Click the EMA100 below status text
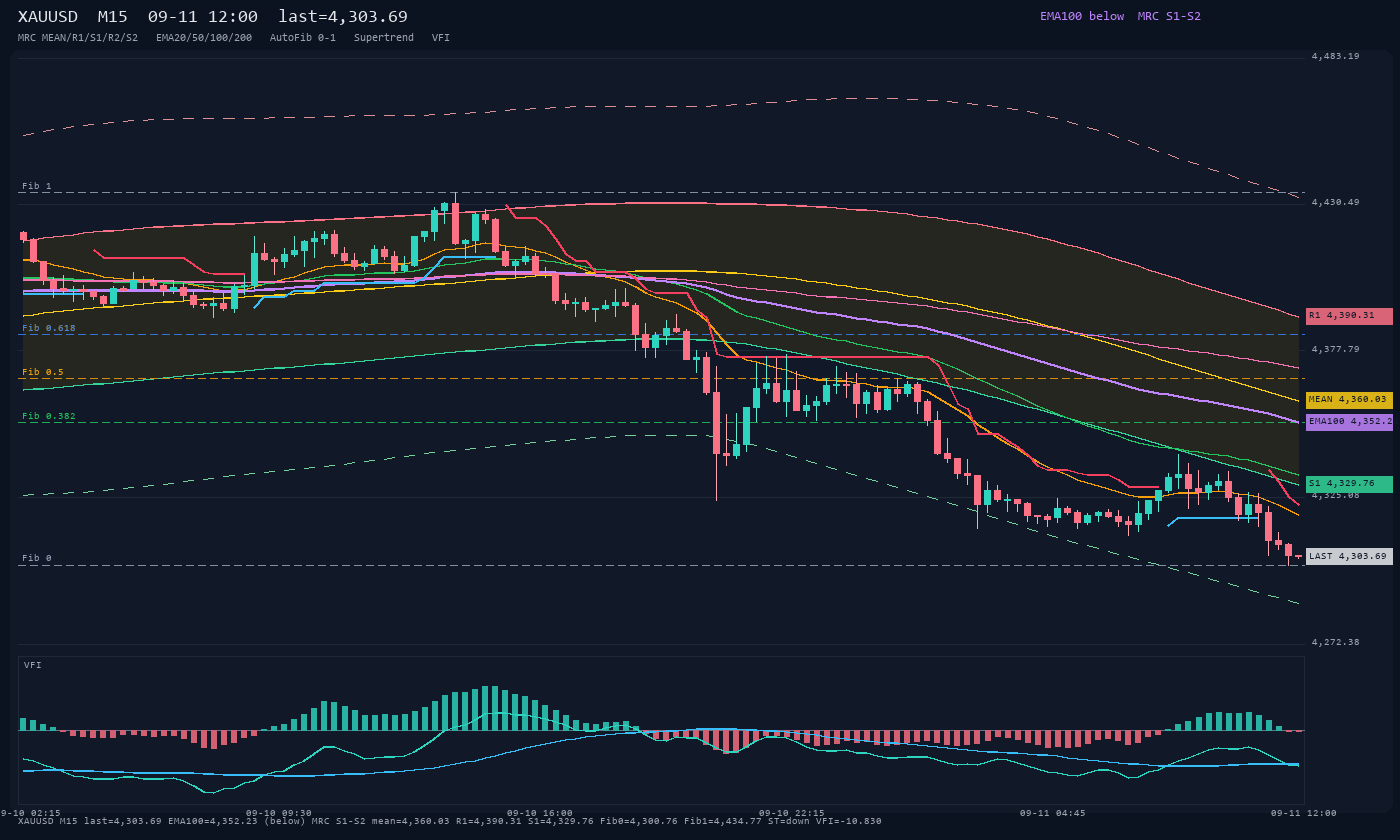Viewport: 1400px width, 840px height. tap(1082, 16)
